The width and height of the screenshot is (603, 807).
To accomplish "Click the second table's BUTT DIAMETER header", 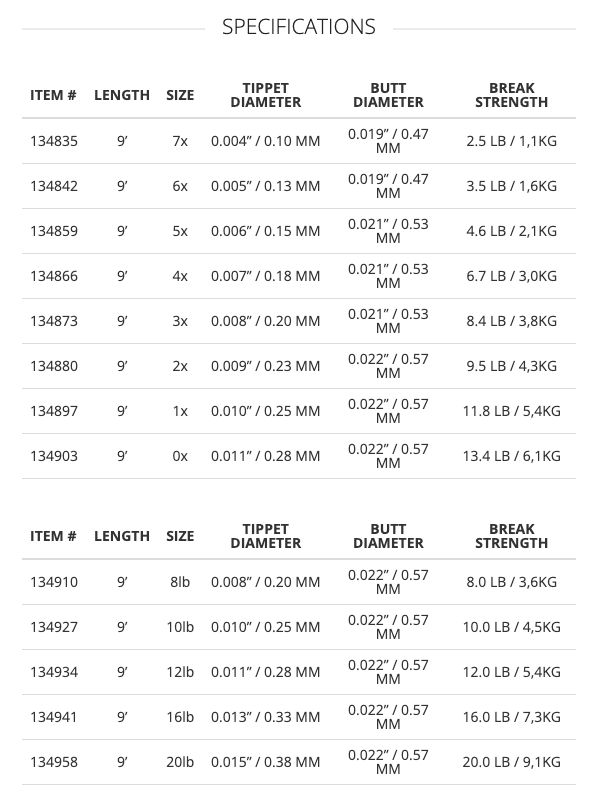I will pyautogui.click(x=388, y=536).
